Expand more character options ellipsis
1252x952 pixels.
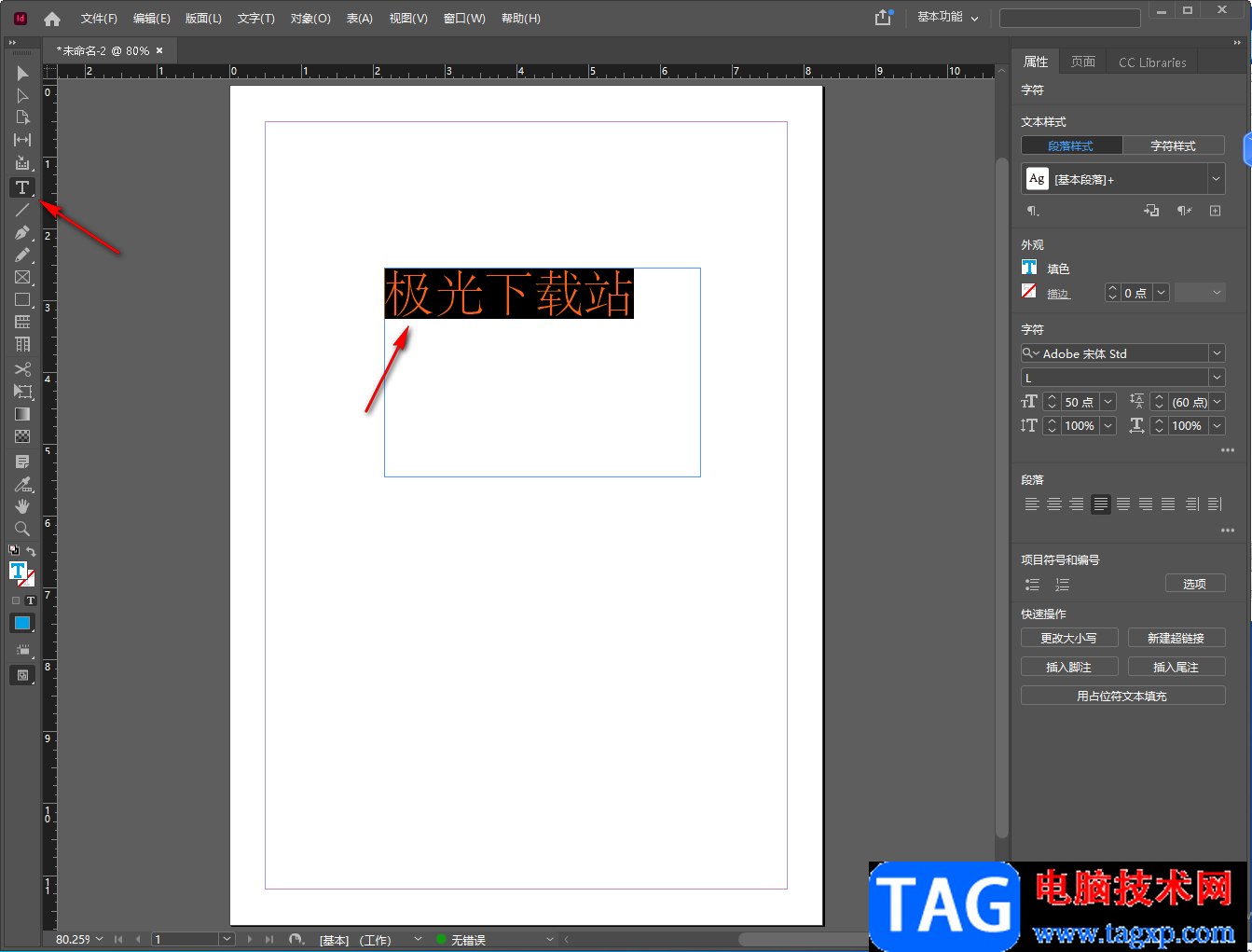(1227, 450)
